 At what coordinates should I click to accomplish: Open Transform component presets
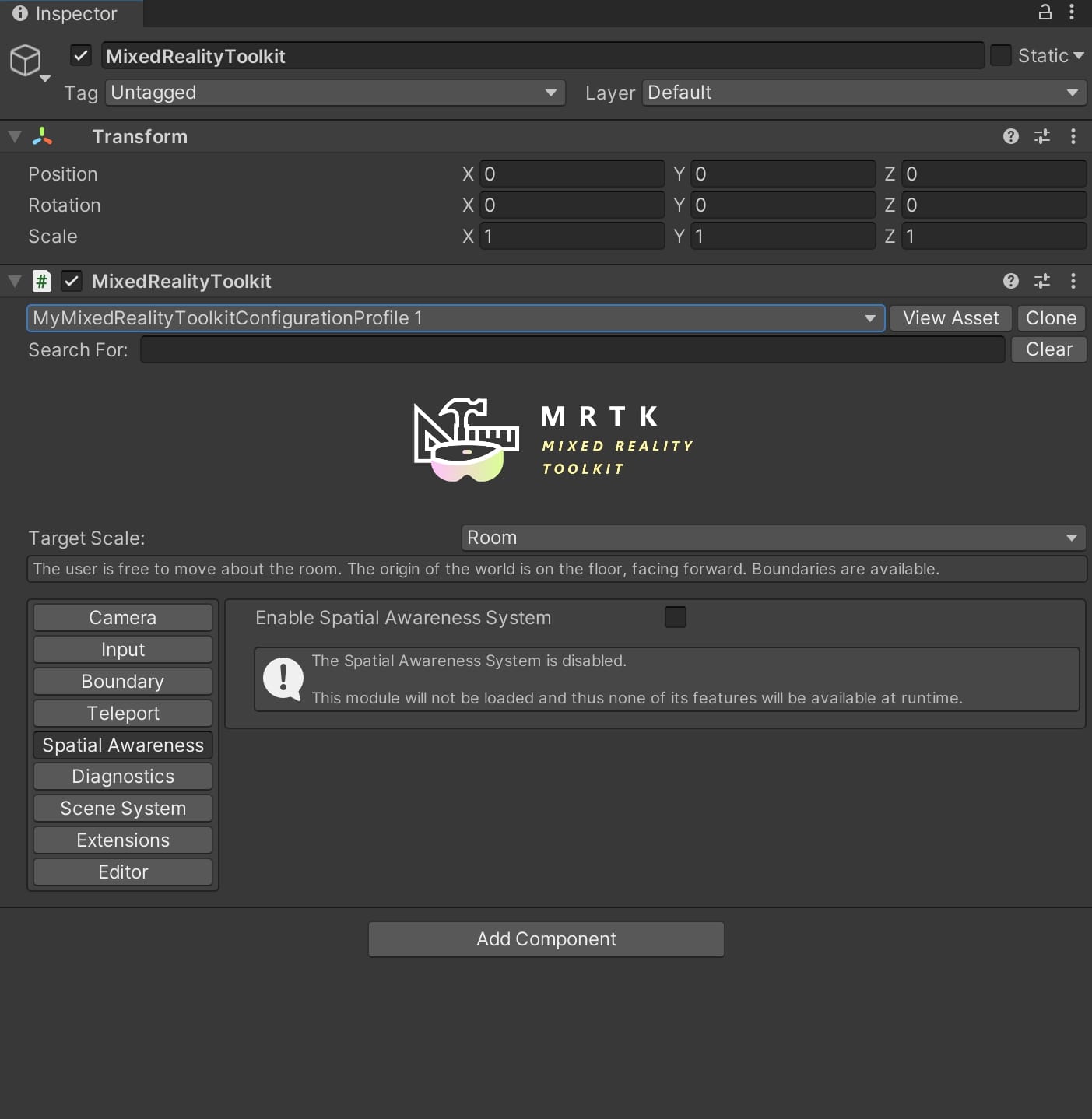point(1042,136)
